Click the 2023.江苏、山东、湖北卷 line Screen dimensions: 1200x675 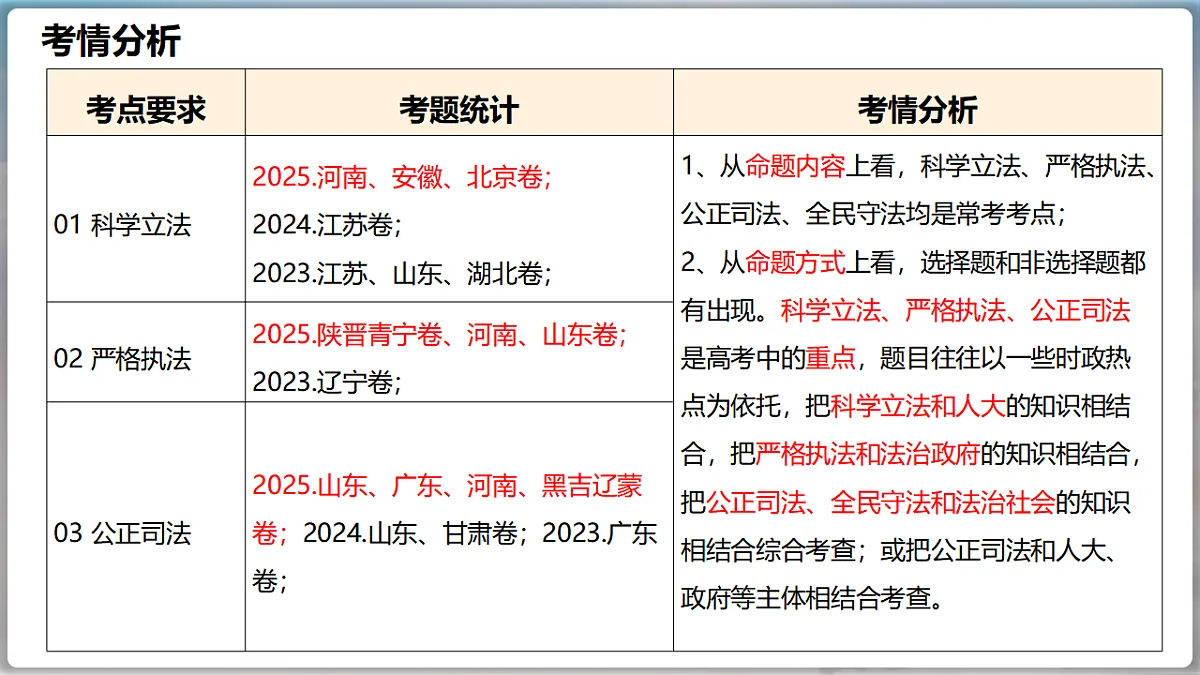click(x=402, y=273)
